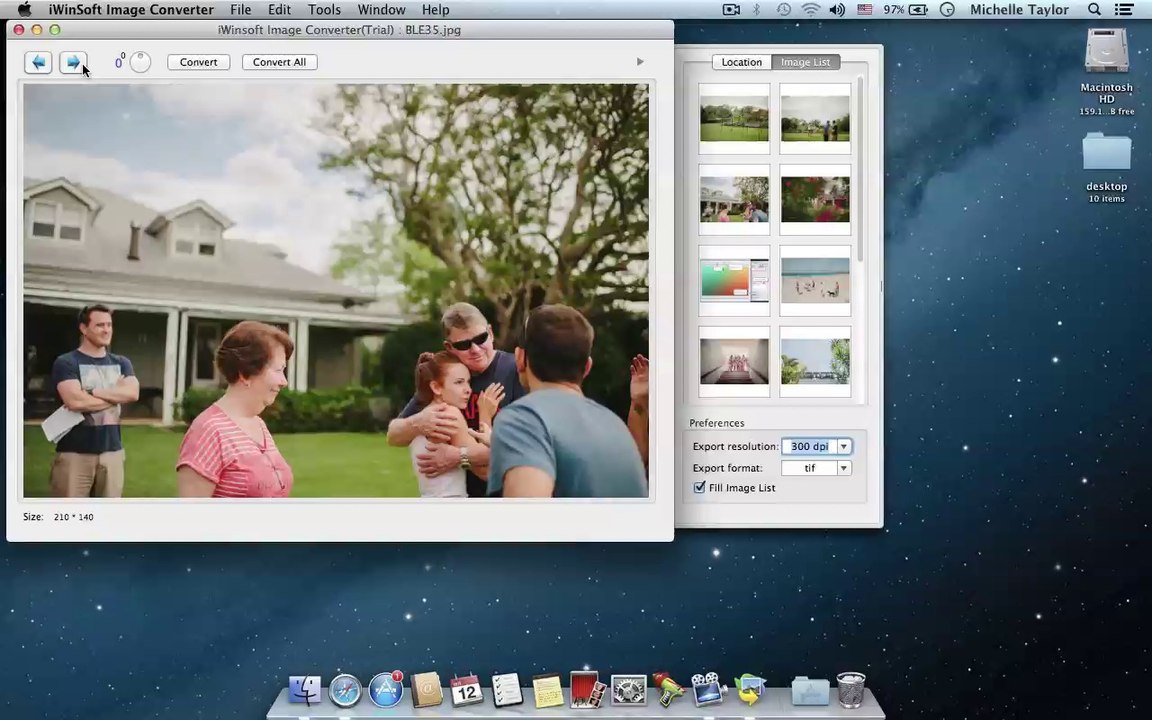Viewport: 1152px width, 720px height.
Task: Select the hallway group thumbnail
Action: [x=734, y=361]
